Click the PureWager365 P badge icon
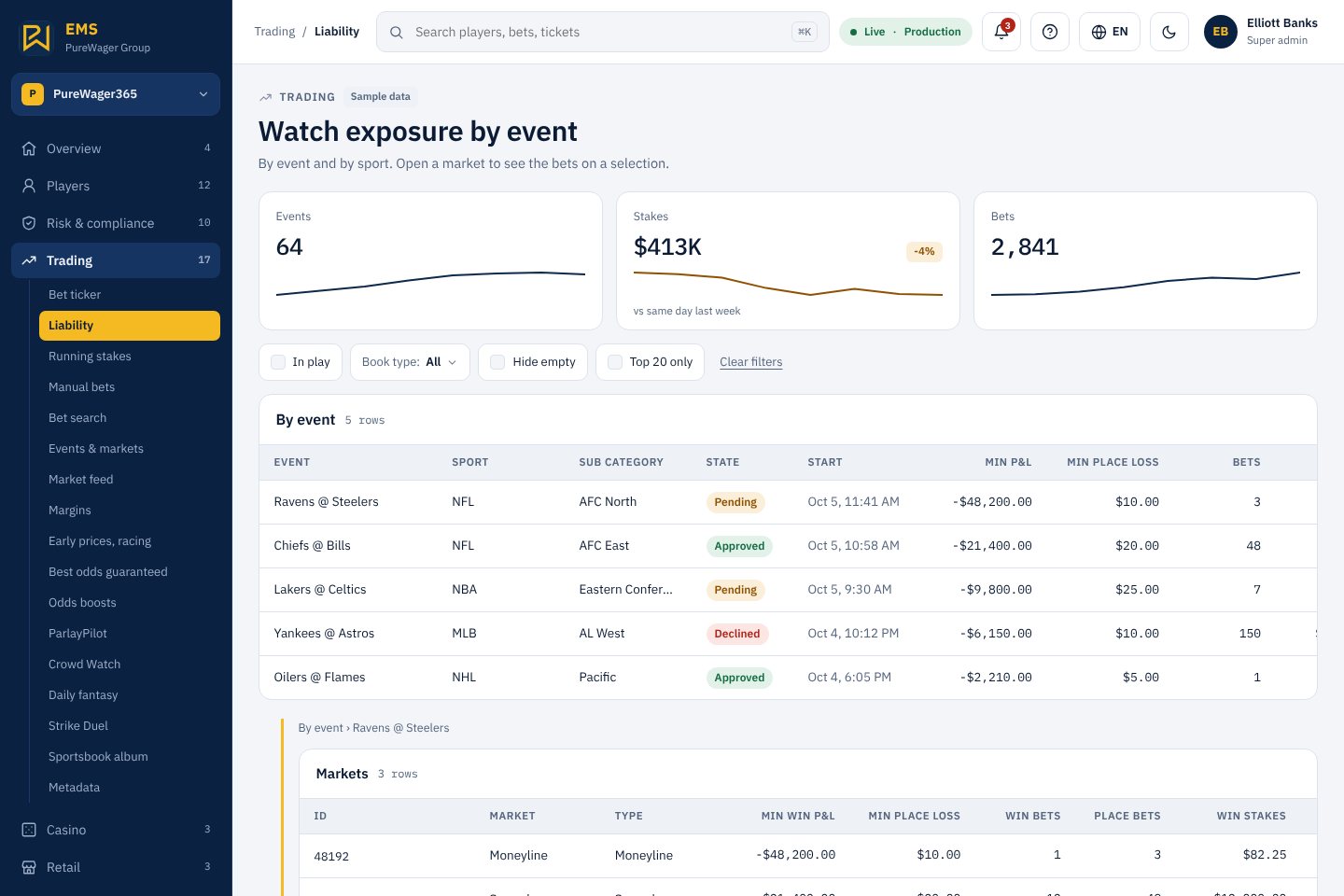This screenshot has height=896, width=1344. click(x=33, y=94)
